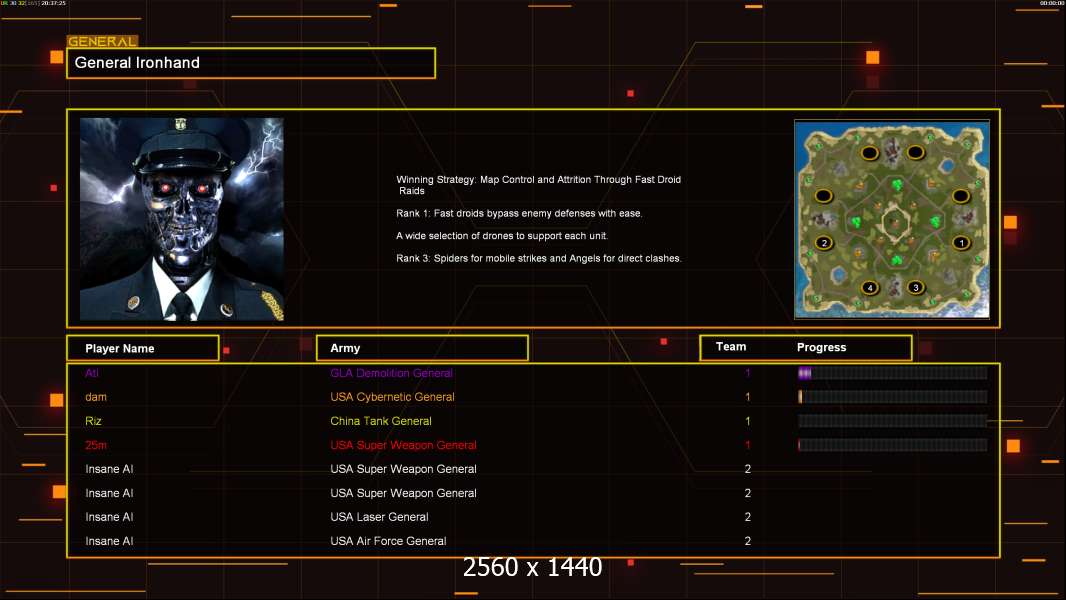Click Ati's purple loading progress bar

point(892,373)
